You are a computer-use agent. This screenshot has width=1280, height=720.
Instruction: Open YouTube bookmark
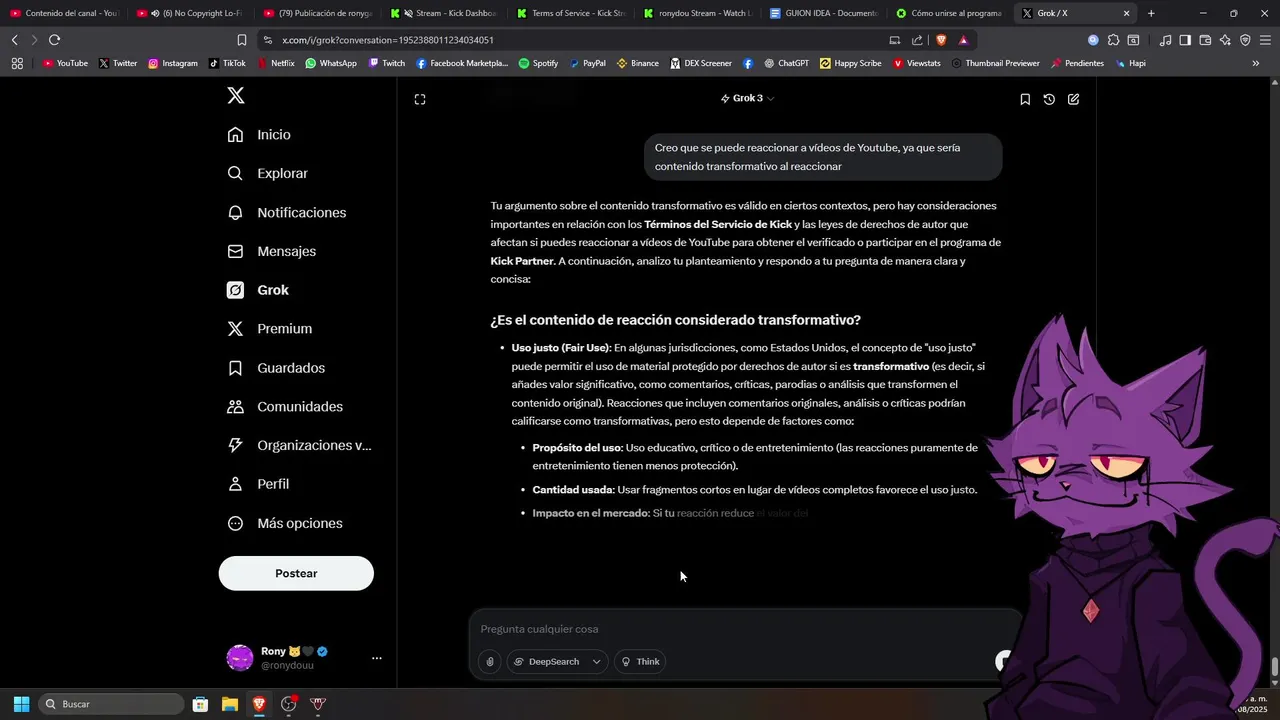(x=65, y=63)
